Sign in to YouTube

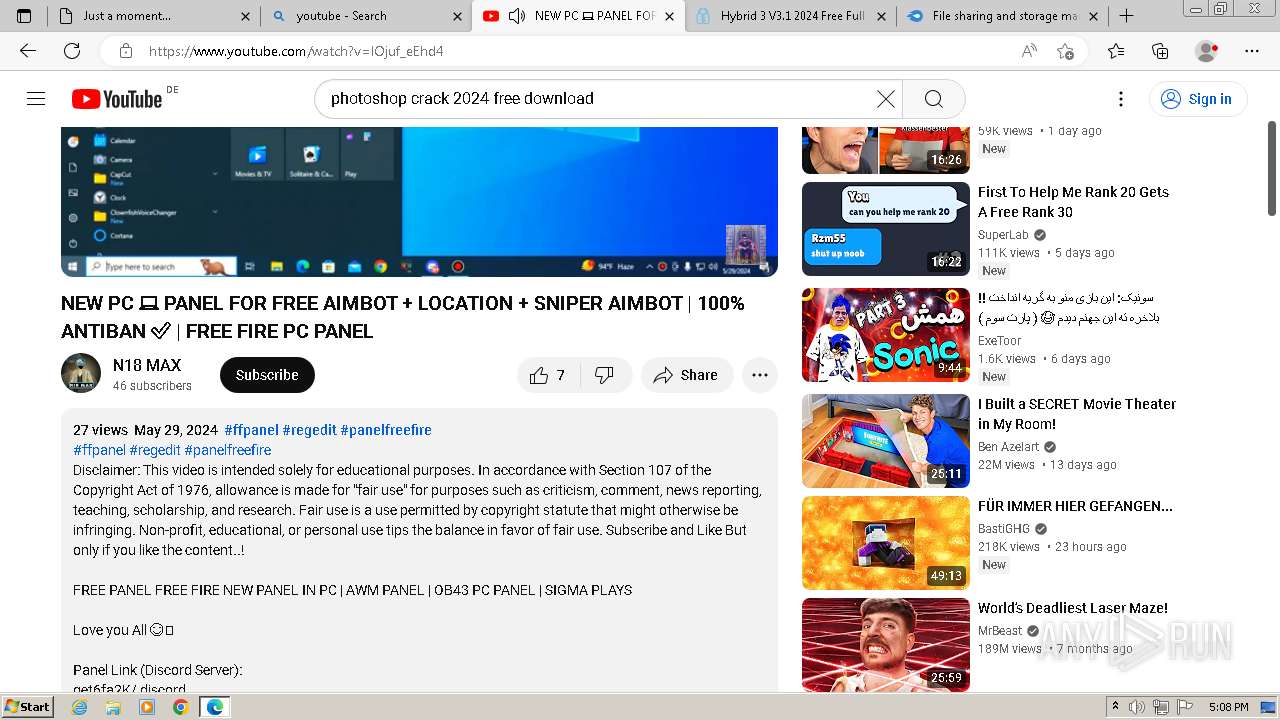click(1197, 98)
